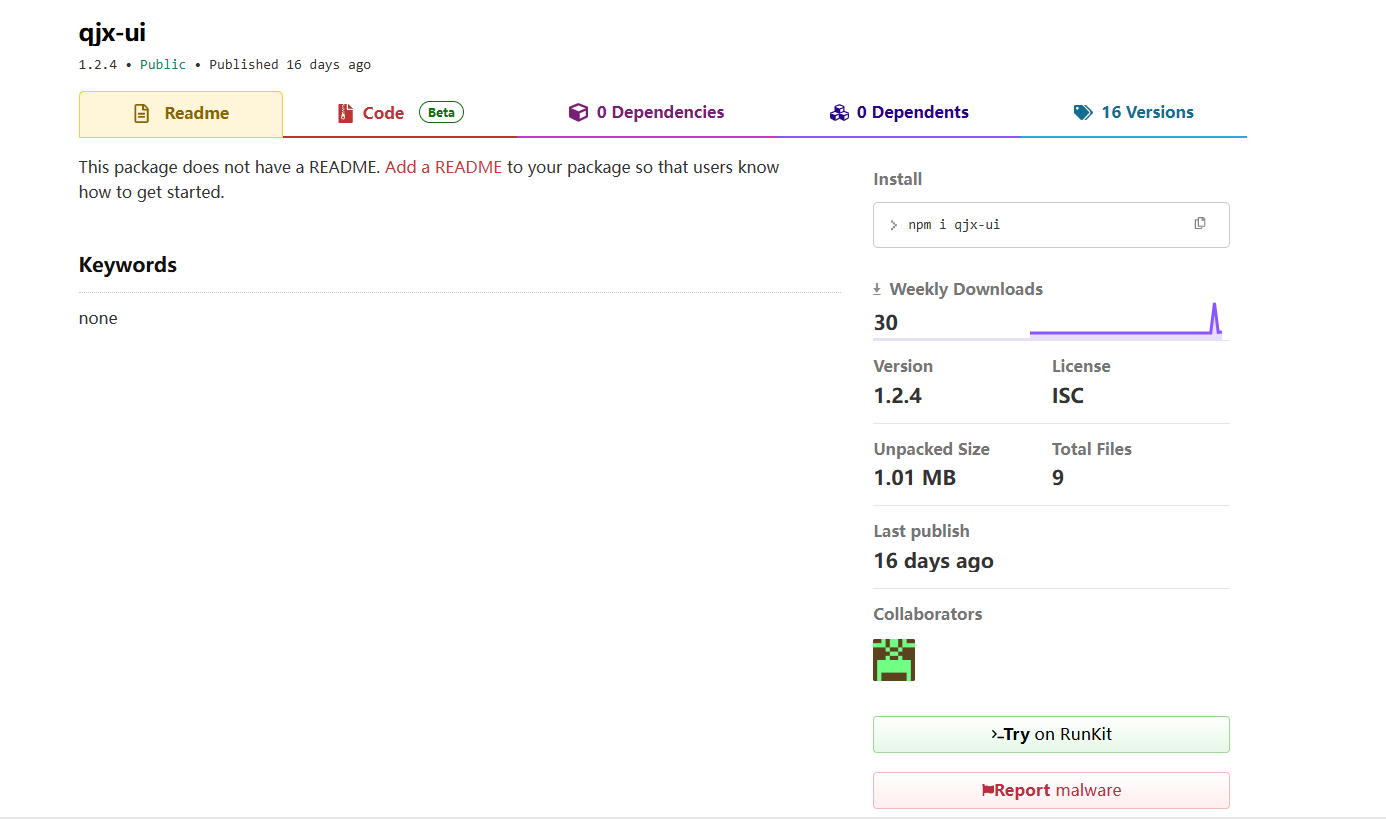The height and width of the screenshot is (819, 1386).
Task: Follow the Add a README link
Action: pos(443,167)
